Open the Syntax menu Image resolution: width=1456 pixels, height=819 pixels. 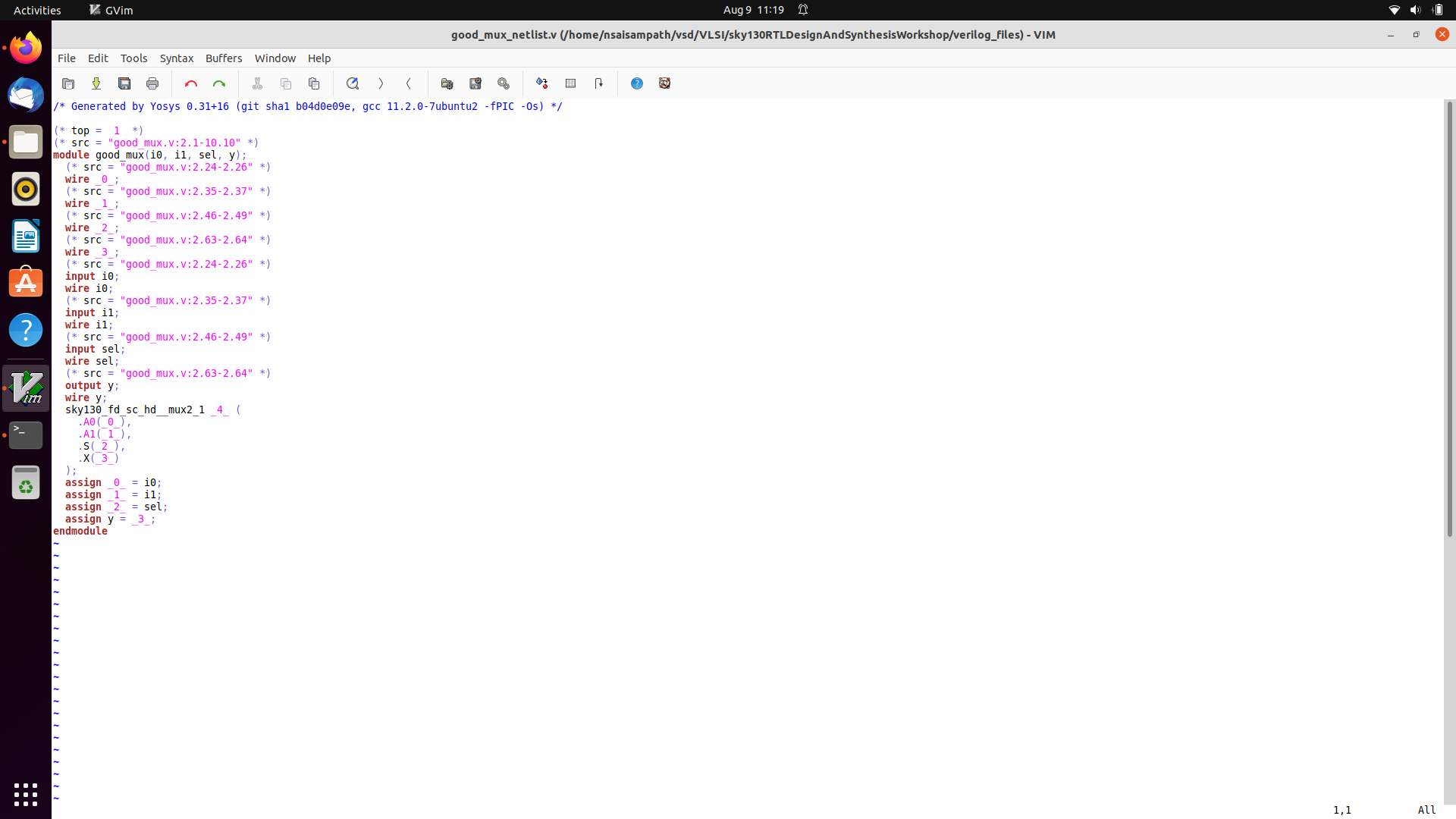point(177,58)
